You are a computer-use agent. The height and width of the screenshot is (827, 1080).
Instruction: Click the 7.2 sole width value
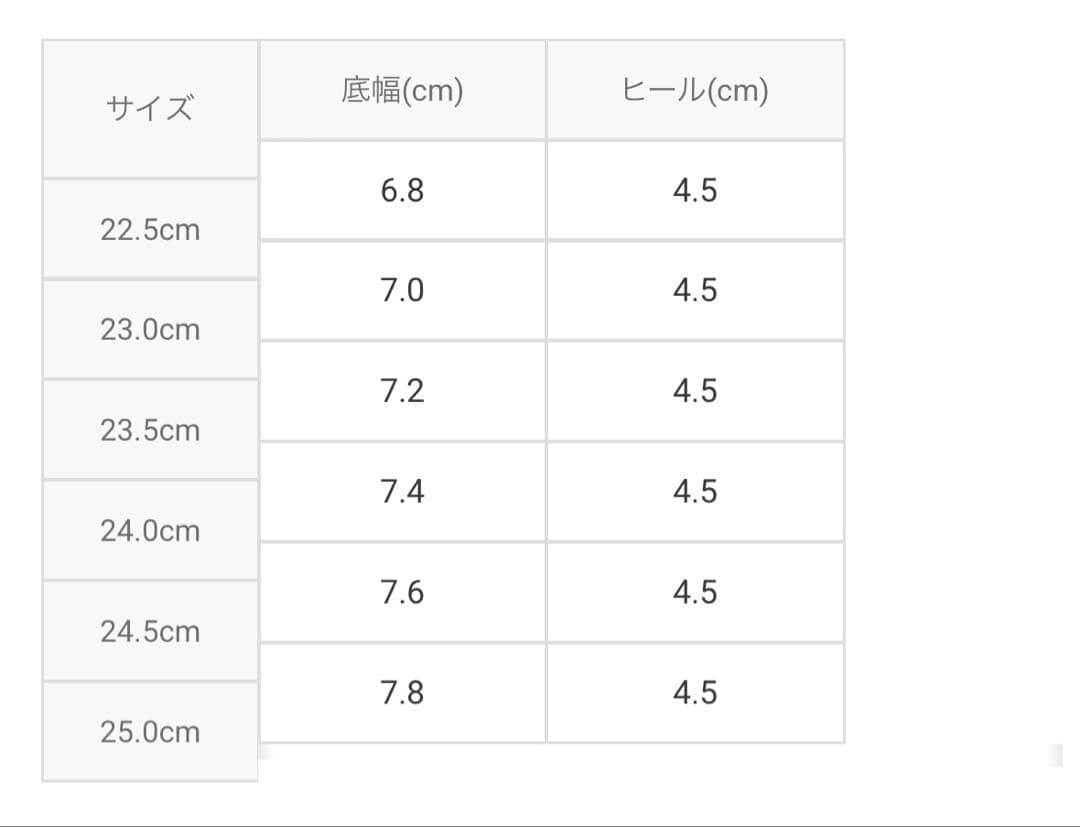402,391
